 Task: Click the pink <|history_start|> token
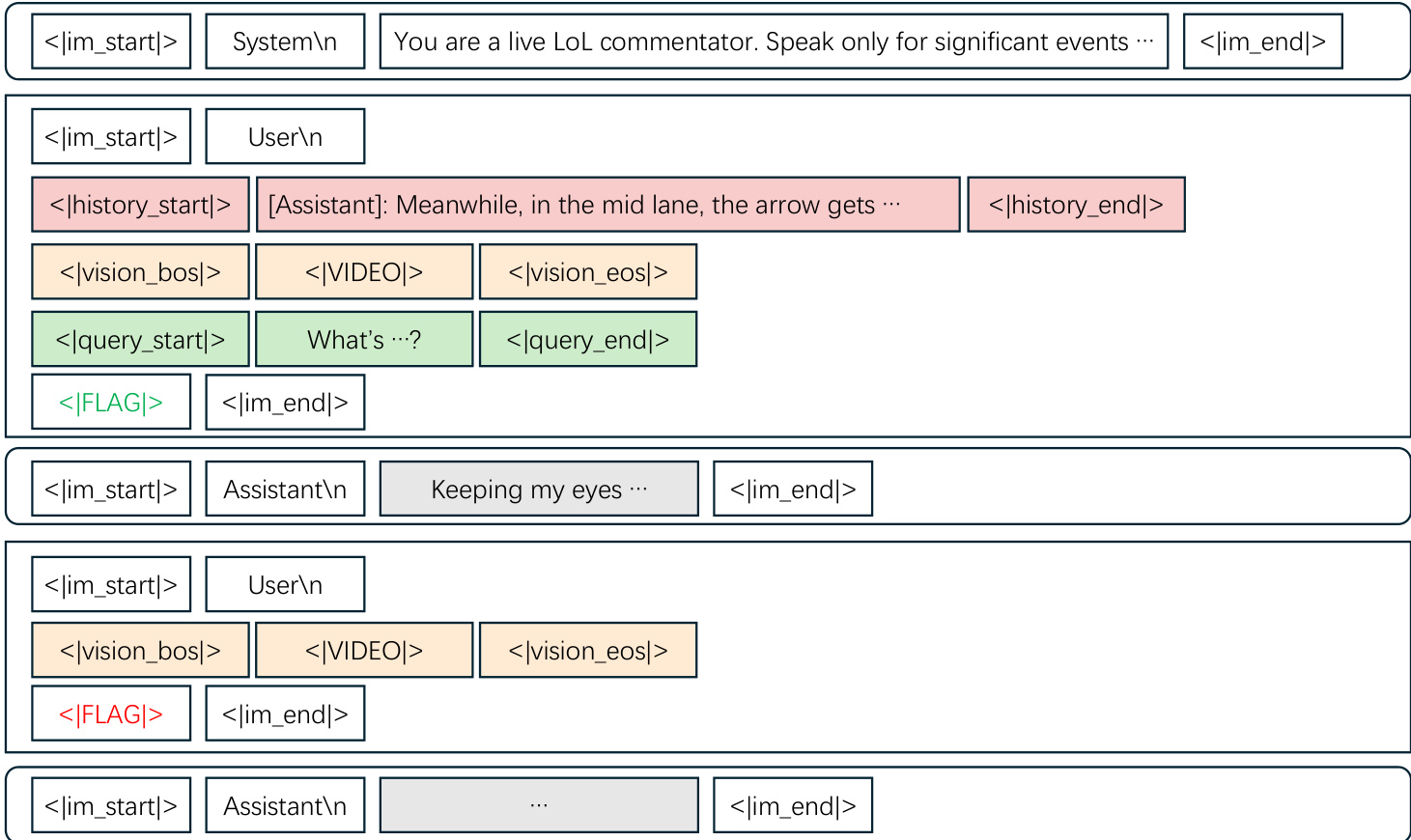tap(140, 205)
